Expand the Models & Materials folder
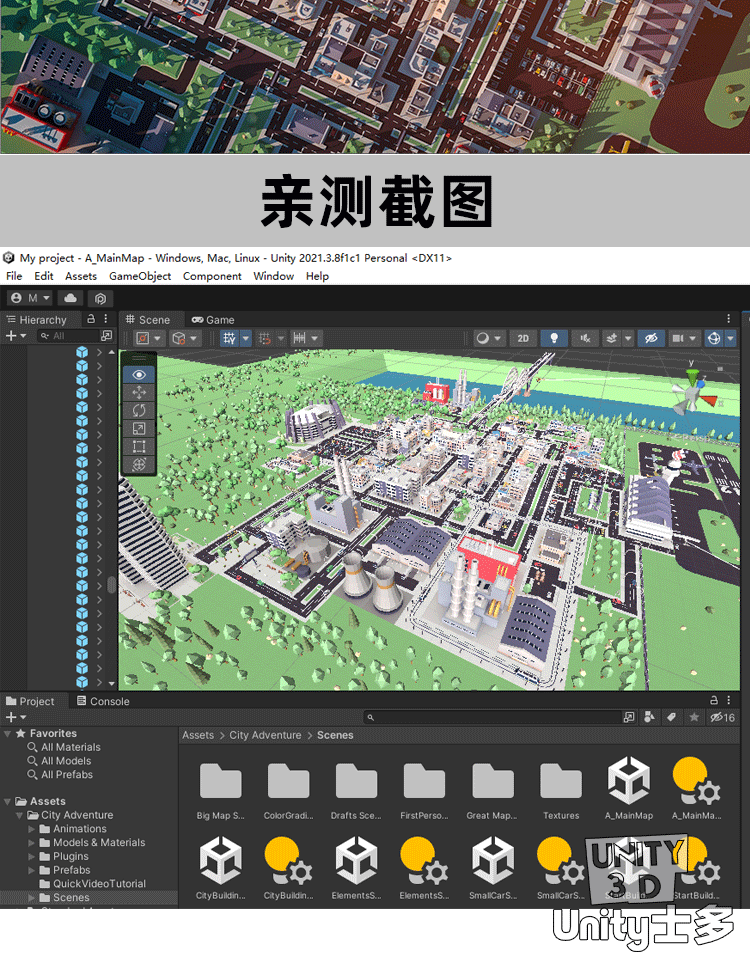The height and width of the screenshot is (960, 750). tap(32, 843)
